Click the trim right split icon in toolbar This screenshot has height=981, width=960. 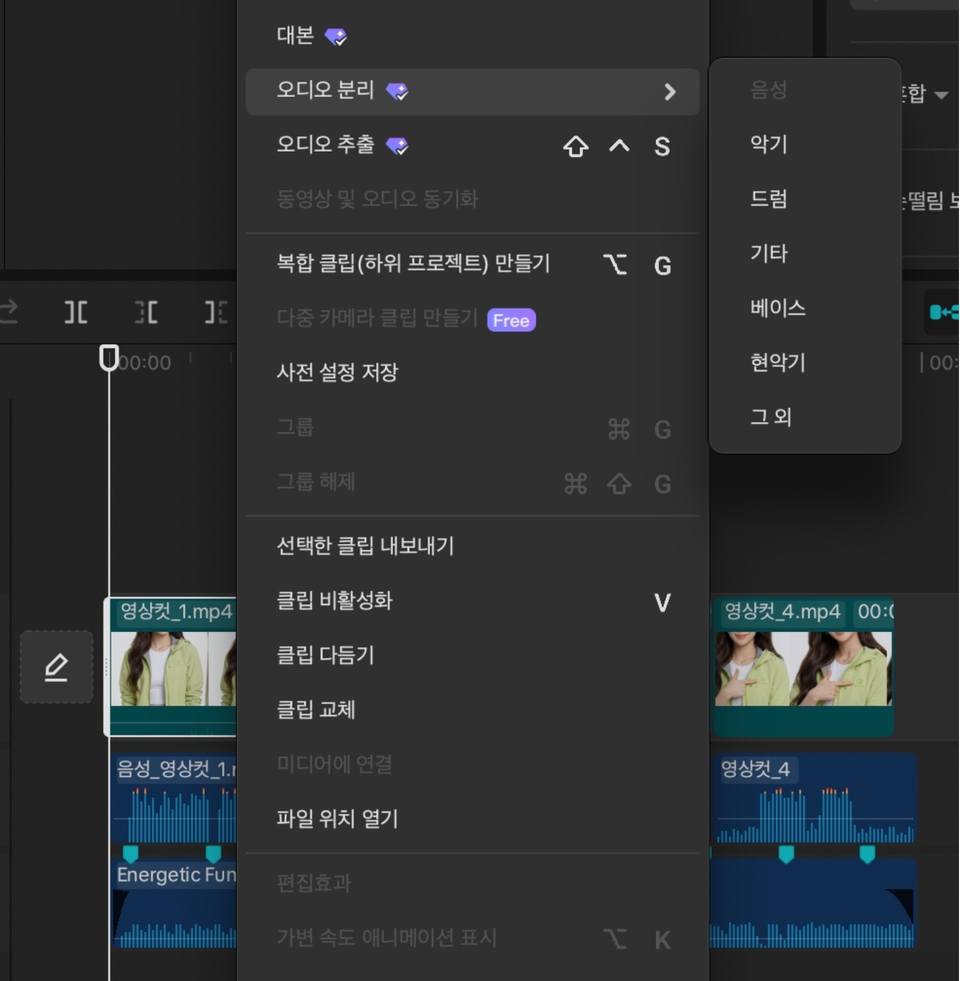coord(216,312)
